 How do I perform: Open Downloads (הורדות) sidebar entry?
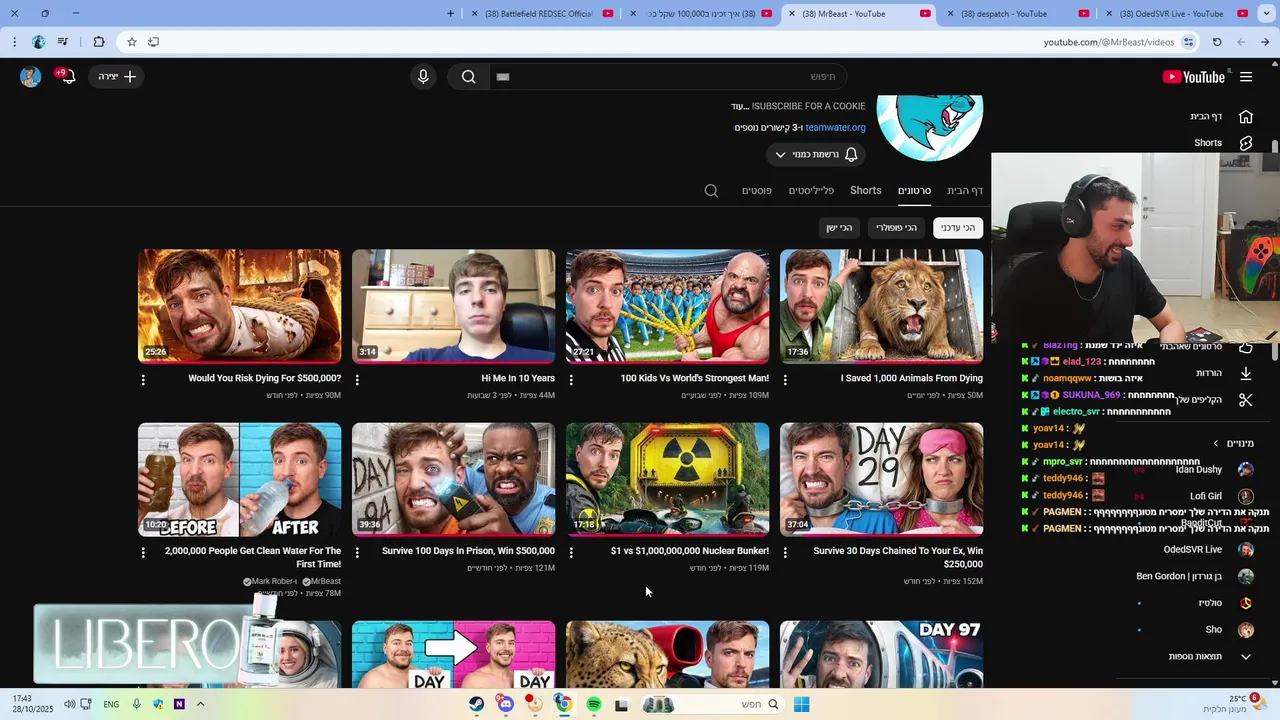click(x=1224, y=373)
